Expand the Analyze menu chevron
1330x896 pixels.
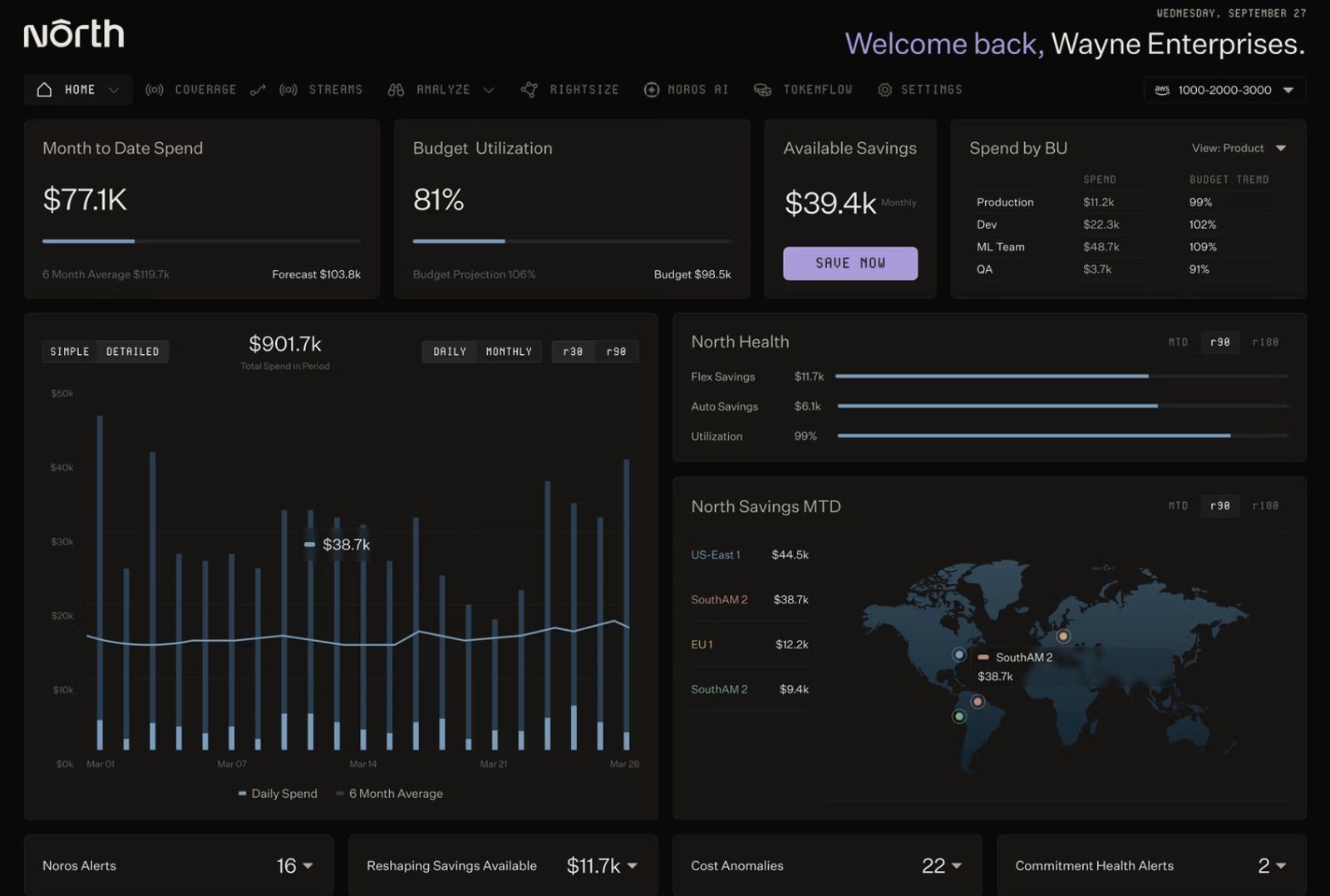point(489,90)
